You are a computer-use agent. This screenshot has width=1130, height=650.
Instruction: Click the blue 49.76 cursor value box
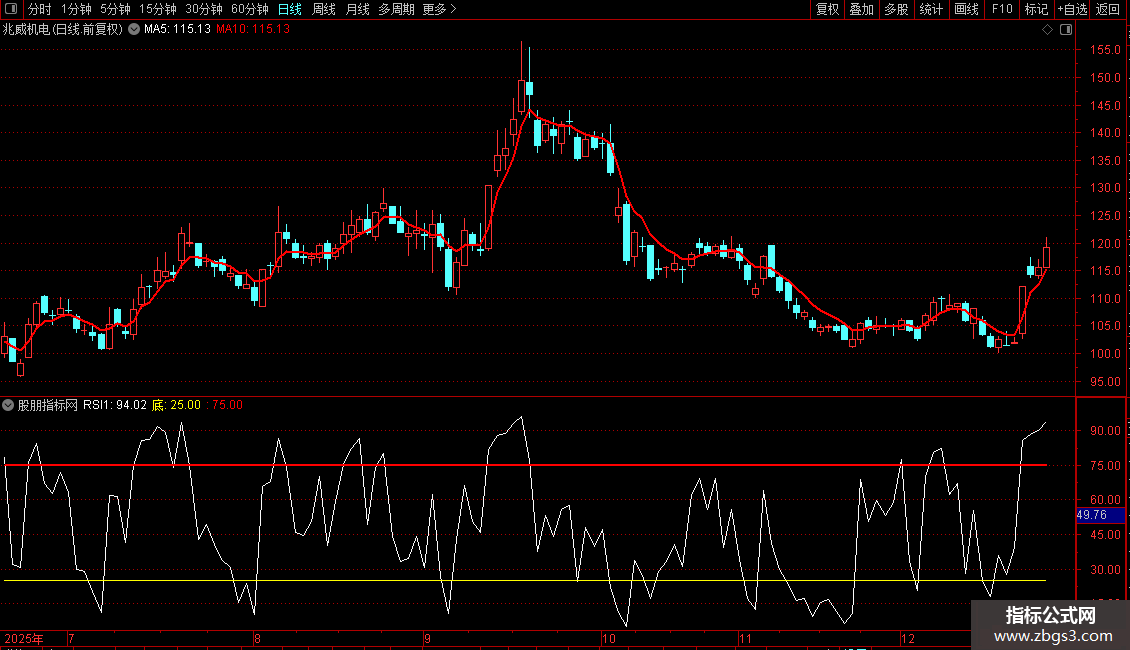[x=1100, y=515]
